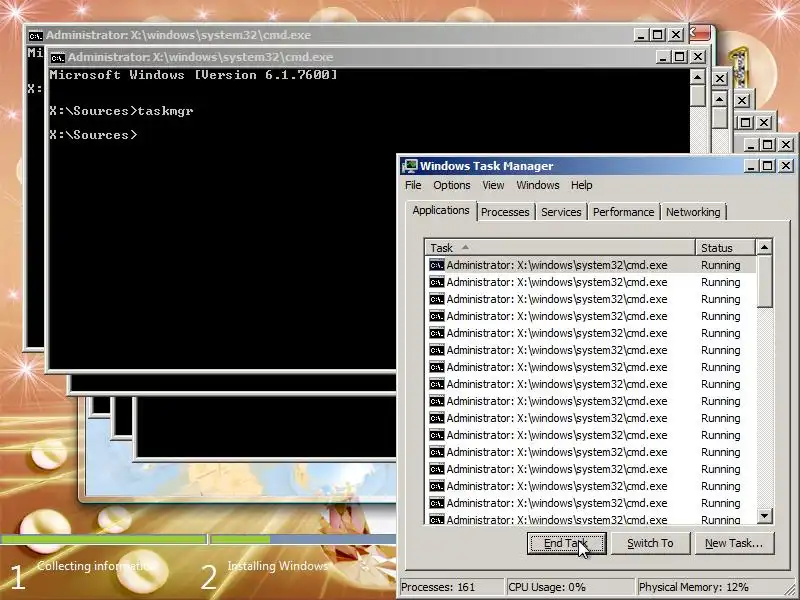Maximize the rear cmd.exe window
Image resolution: width=800 pixels, height=600 pixels.
[658, 35]
